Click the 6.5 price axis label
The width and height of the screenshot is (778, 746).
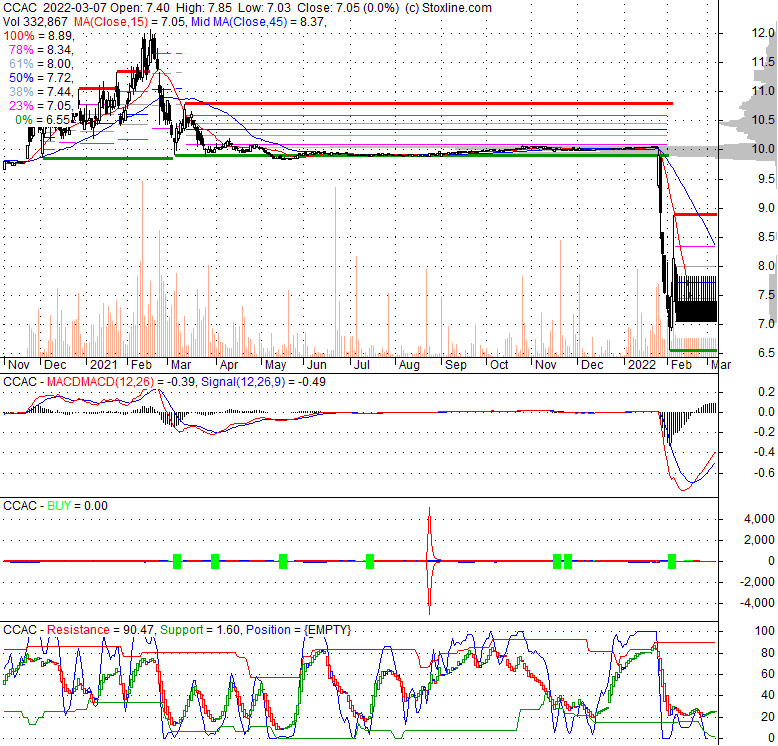766,353
